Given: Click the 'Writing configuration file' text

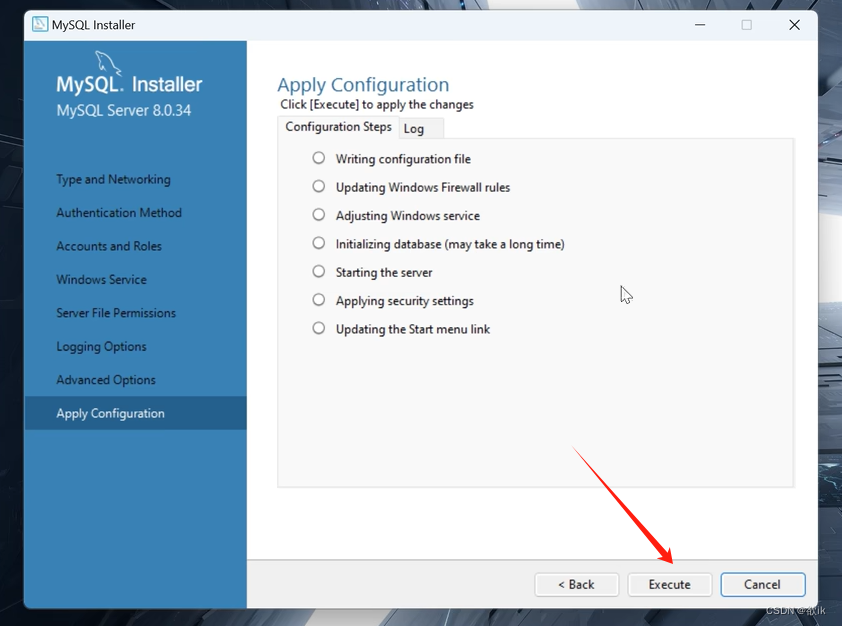Looking at the screenshot, I should [403, 159].
